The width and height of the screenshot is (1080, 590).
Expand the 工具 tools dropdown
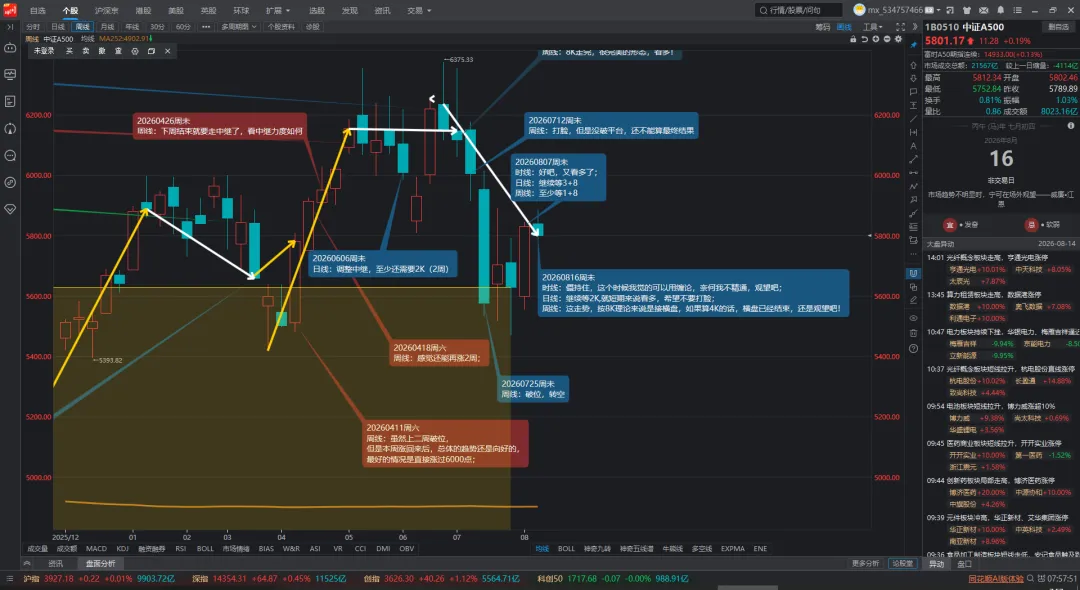point(873,27)
